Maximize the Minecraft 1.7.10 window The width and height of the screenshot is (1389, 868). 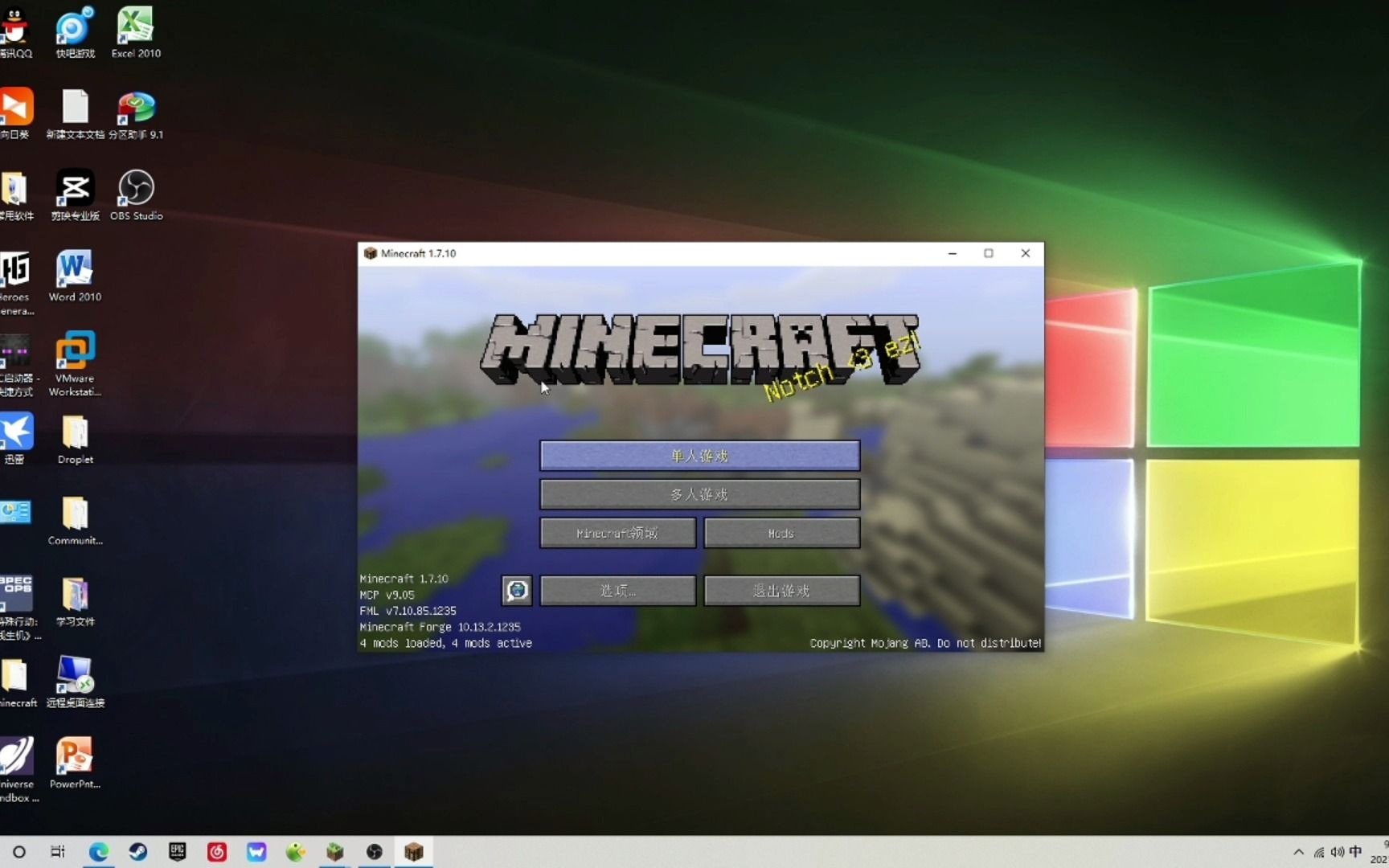click(x=989, y=253)
